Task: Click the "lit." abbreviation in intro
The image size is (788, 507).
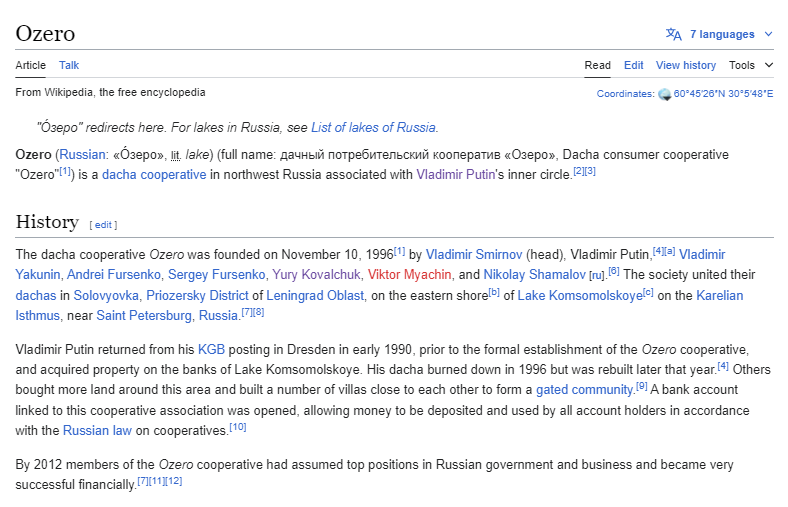Action: [175, 156]
